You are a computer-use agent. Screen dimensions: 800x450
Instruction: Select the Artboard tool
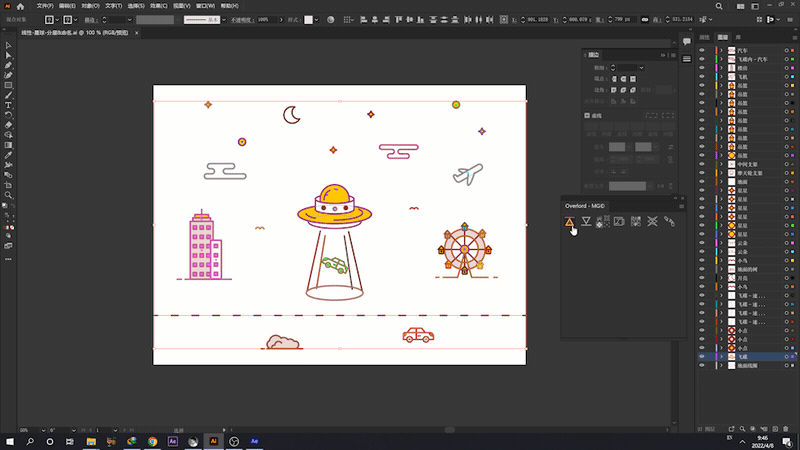(x=8, y=185)
